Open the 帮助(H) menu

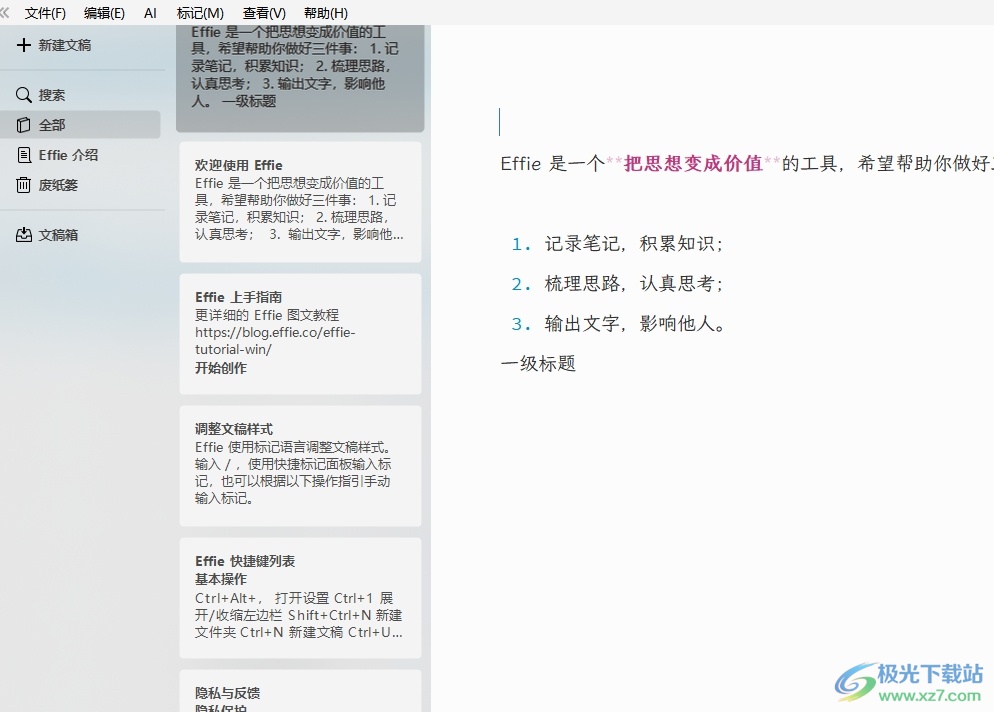pos(326,13)
